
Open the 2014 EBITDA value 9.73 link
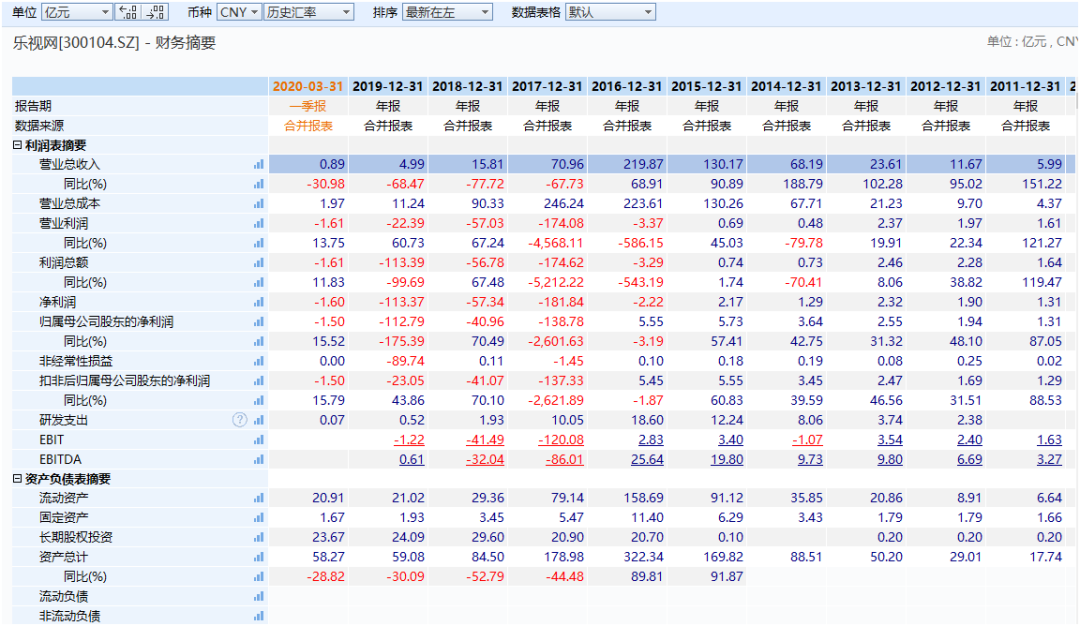(811, 459)
